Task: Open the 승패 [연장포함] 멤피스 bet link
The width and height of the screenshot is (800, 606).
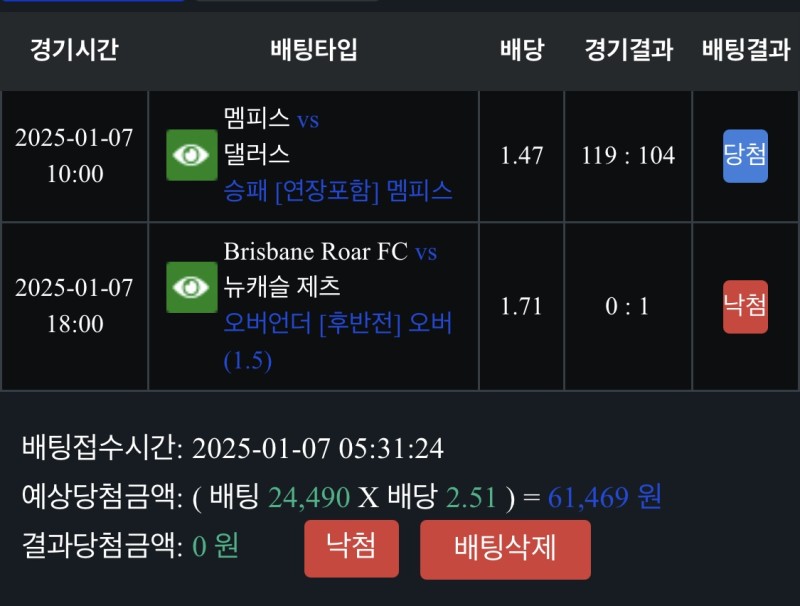Action: point(338,190)
